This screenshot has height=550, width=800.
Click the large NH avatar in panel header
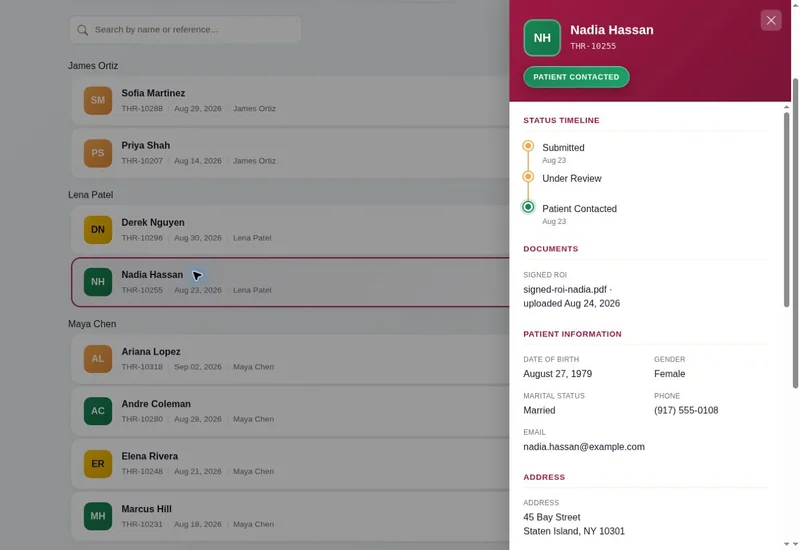click(x=542, y=38)
